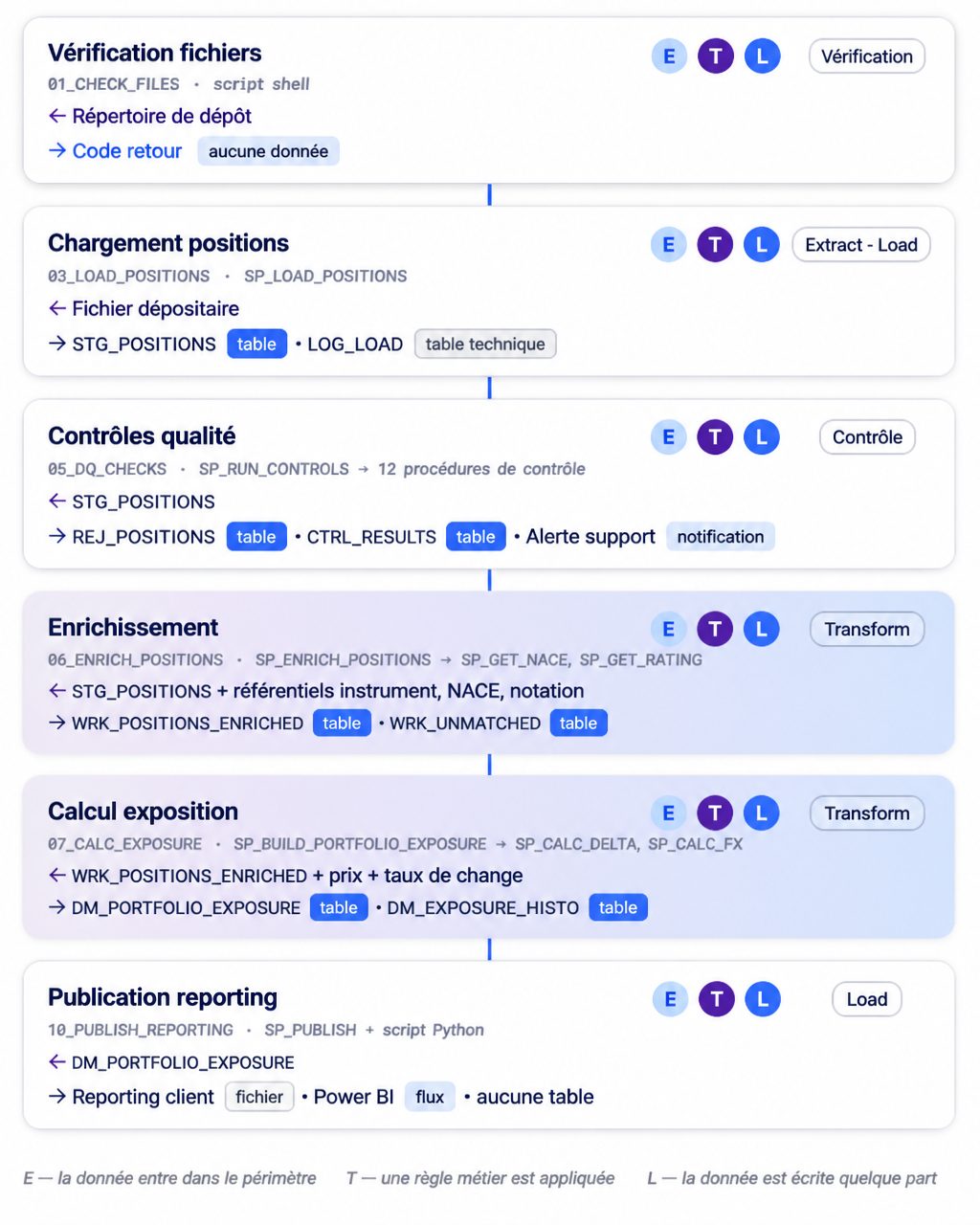The image size is (980, 1225).
Task: Click the L badge on Publication reporting
Action: (x=763, y=999)
